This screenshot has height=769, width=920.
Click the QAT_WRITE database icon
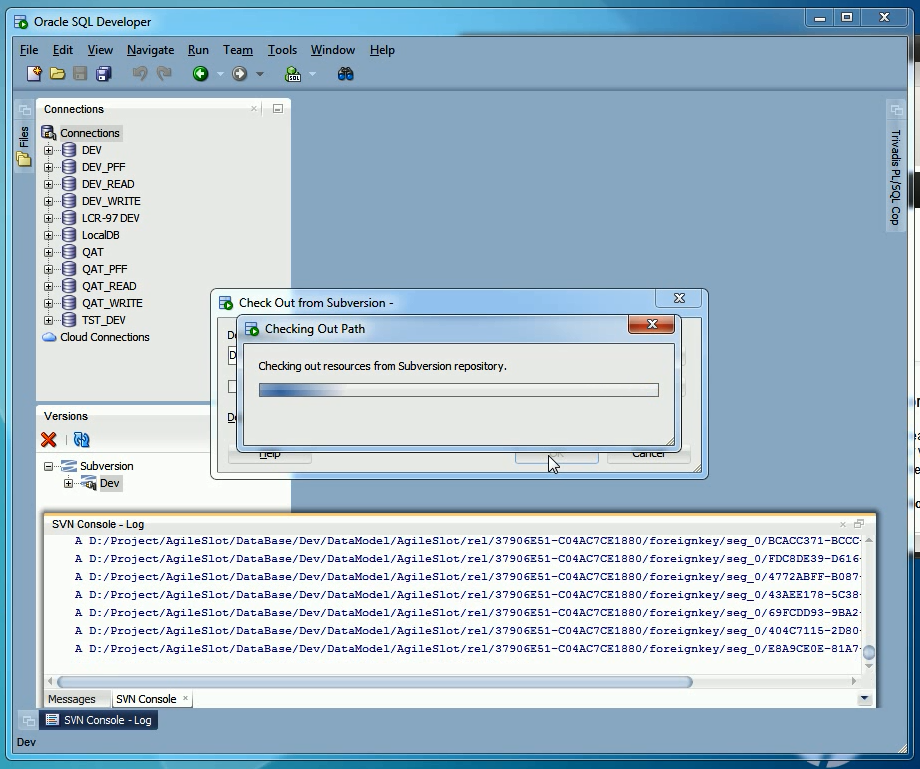pos(69,303)
